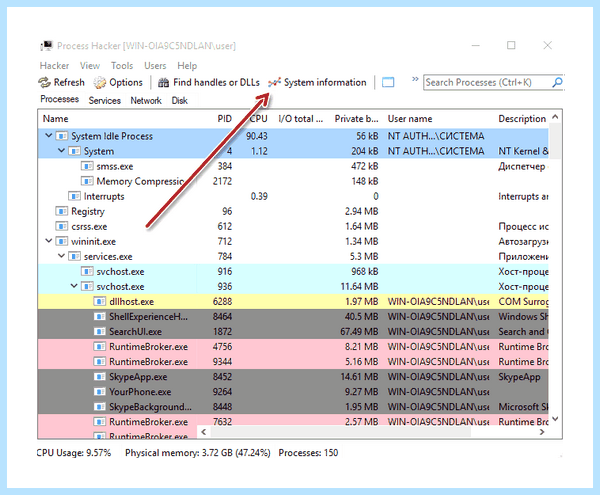Open the Hacker menu
Image resolution: width=600 pixels, height=495 pixels.
coord(54,66)
